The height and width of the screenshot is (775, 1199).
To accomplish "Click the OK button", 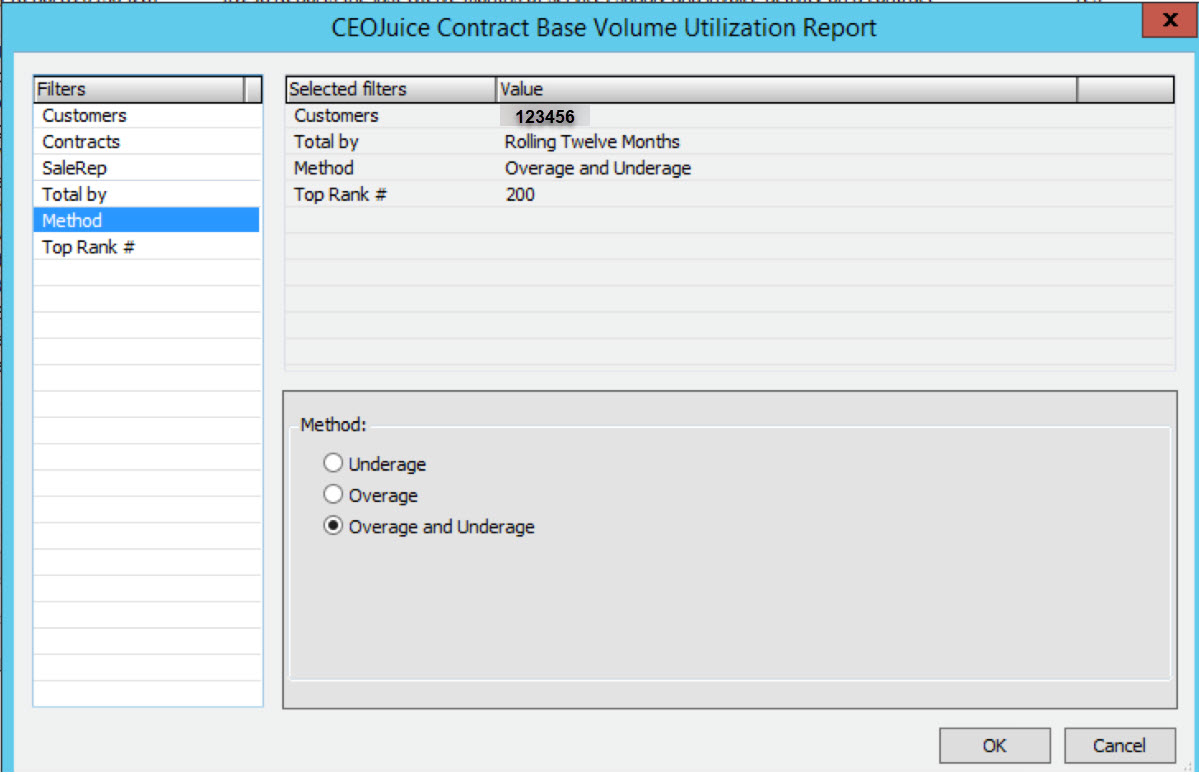I will 994,745.
